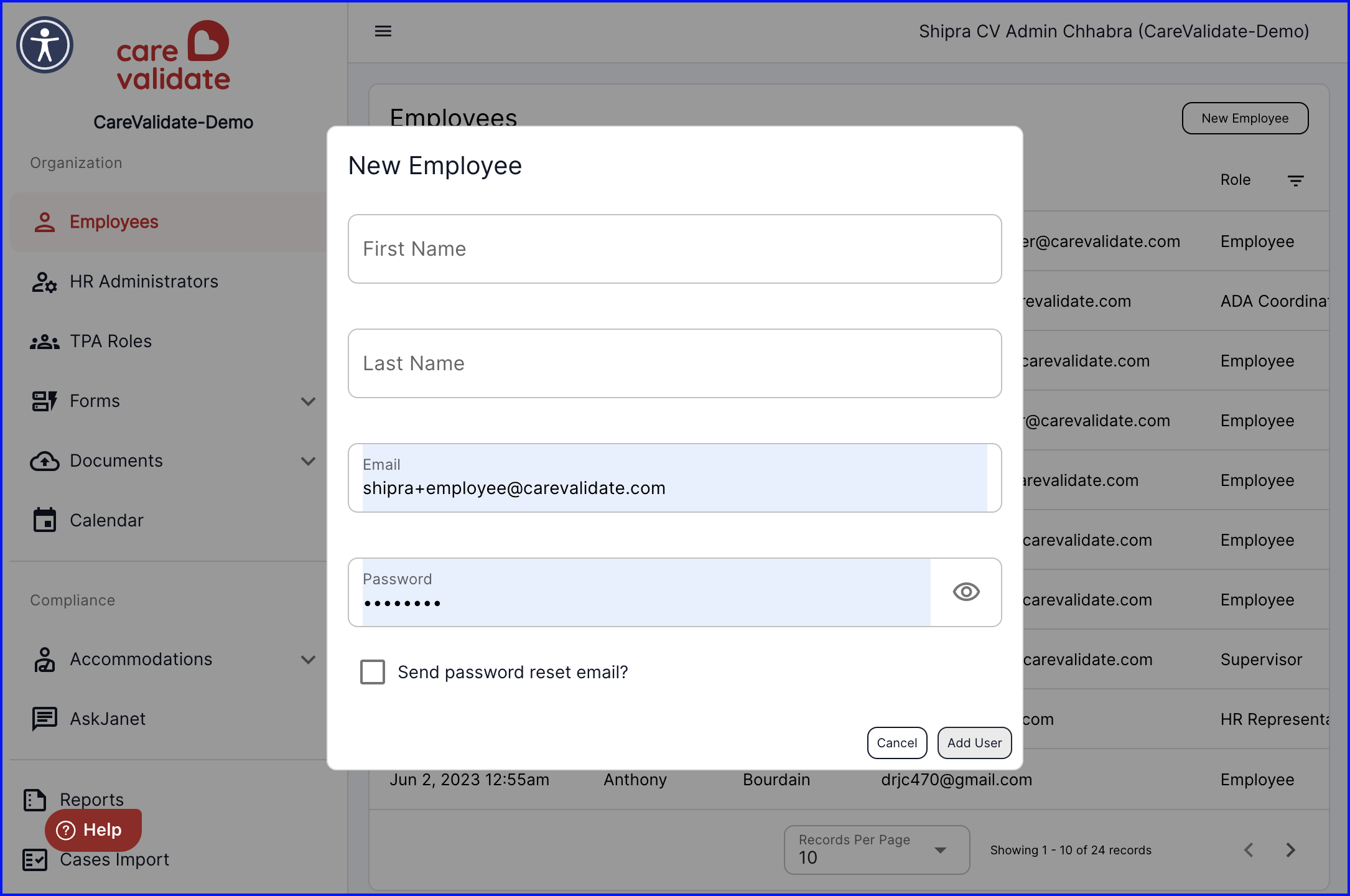Go to previous page of records
Screen dimensions: 1350x896
tap(1249, 850)
